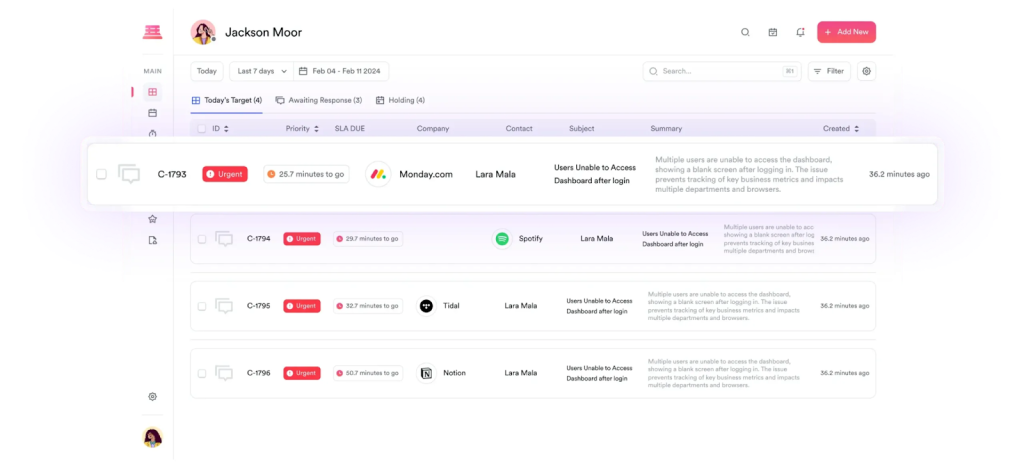Select the ticket ID C-1793
The height and width of the screenshot is (469, 1024).
tap(172, 174)
